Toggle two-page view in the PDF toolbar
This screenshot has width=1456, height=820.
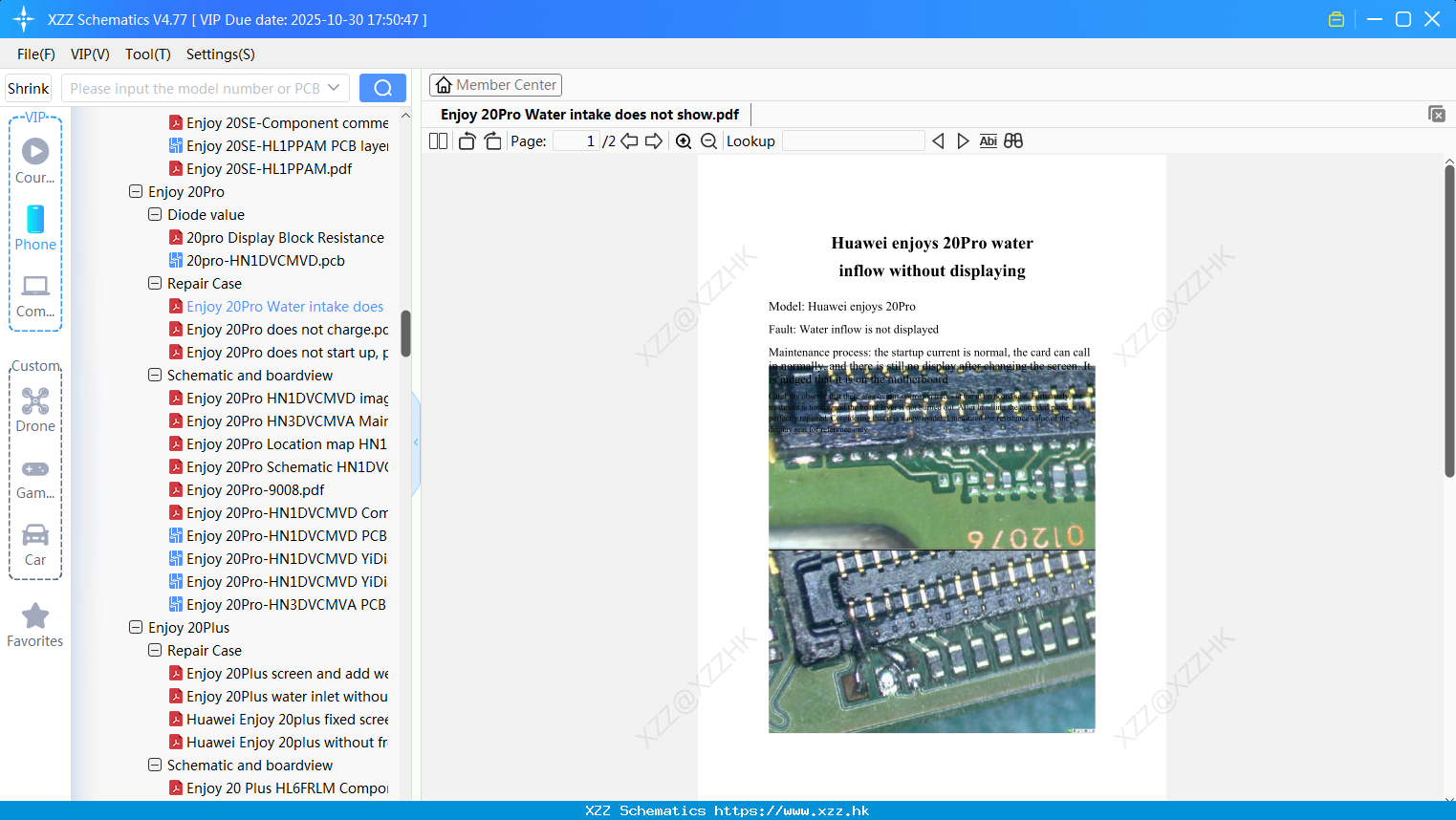[438, 141]
